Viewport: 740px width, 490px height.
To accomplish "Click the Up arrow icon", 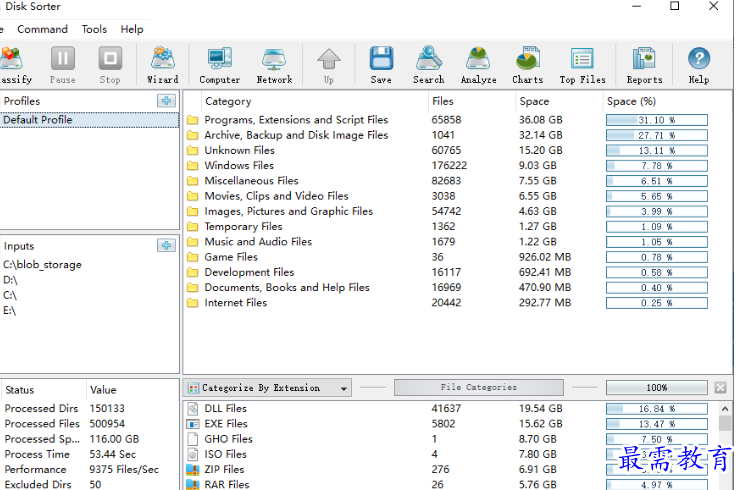I will click(328, 65).
